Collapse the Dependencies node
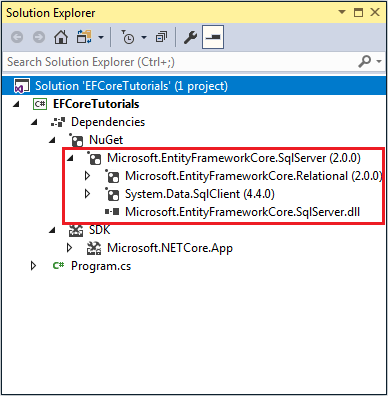The image size is (391, 398). tap(34, 122)
